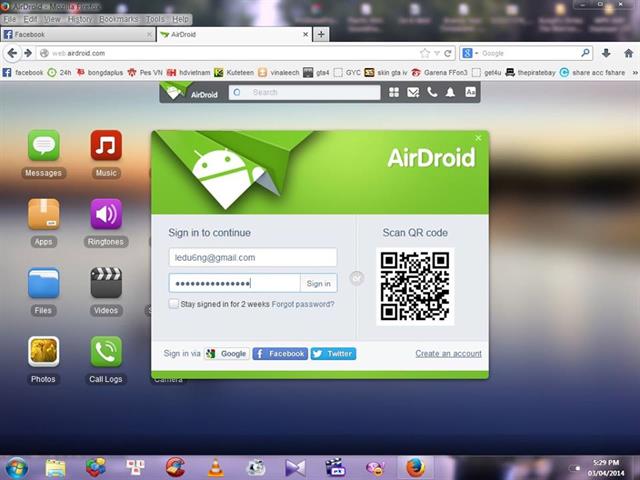Open the Garena FFon3 bookmark

(x=440, y=73)
